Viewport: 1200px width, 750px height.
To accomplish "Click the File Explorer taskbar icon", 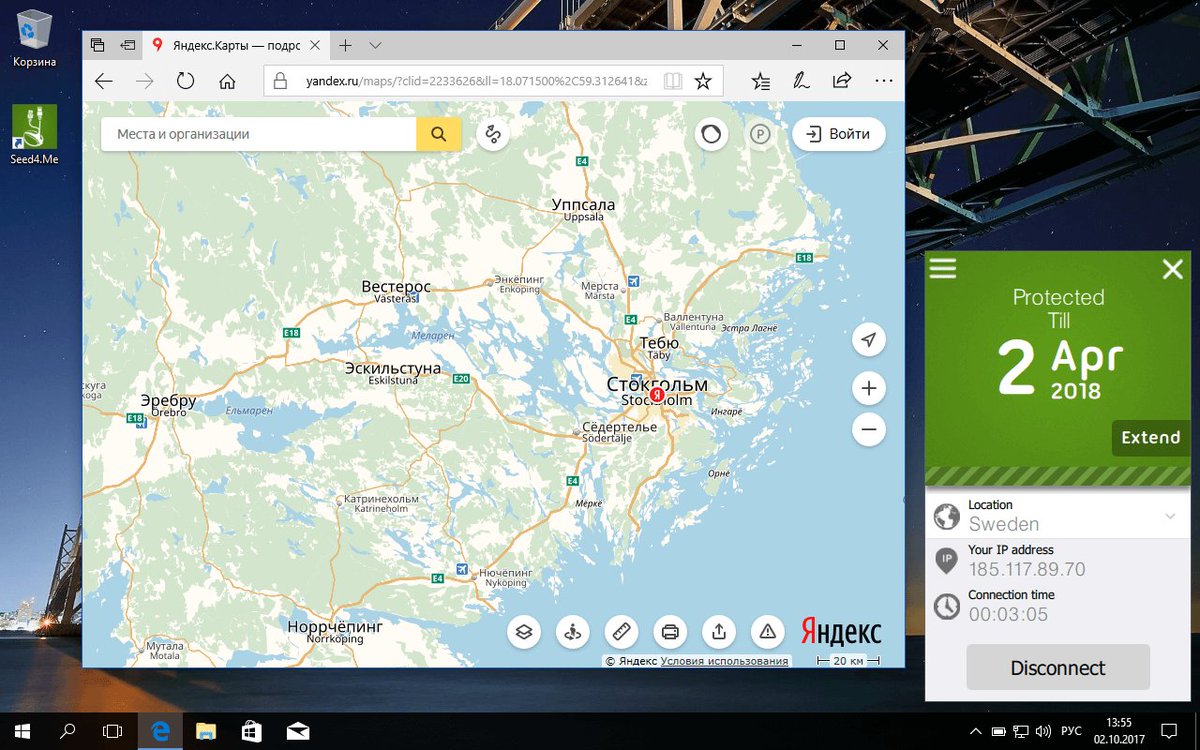I will point(205,731).
